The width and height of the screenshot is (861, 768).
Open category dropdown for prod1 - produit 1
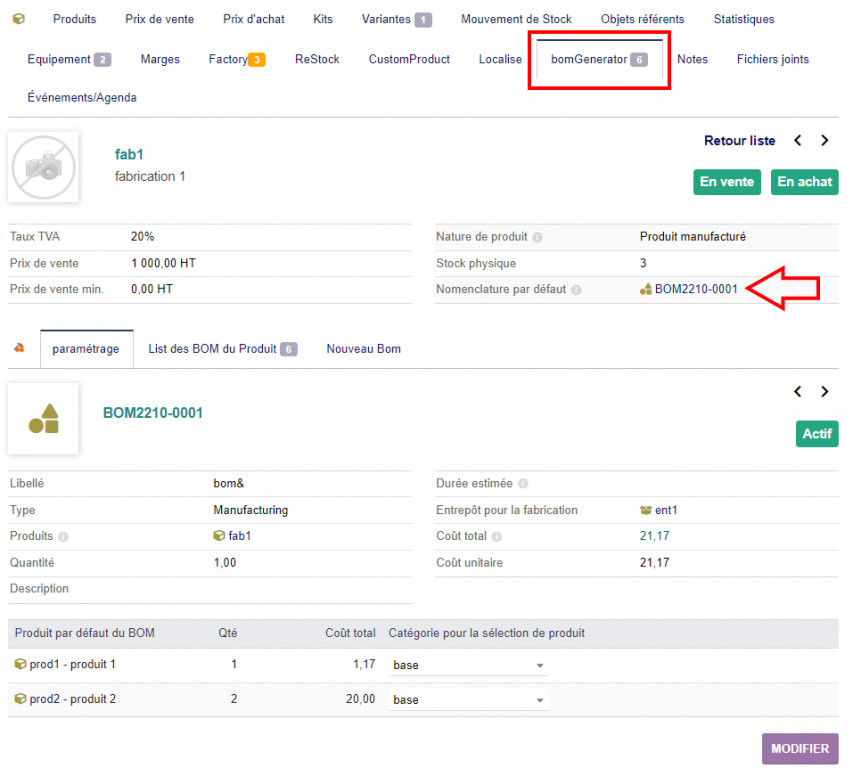[x=468, y=665]
